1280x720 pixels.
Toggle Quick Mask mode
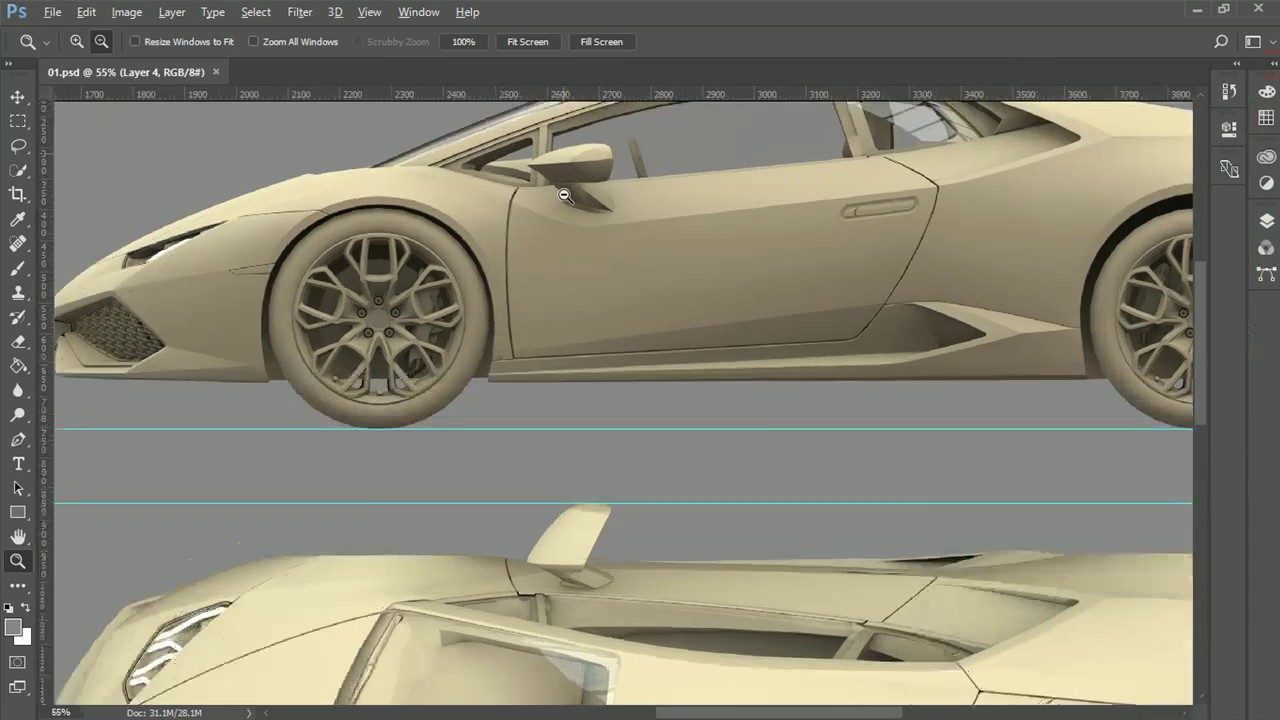click(x=18, y=662)
